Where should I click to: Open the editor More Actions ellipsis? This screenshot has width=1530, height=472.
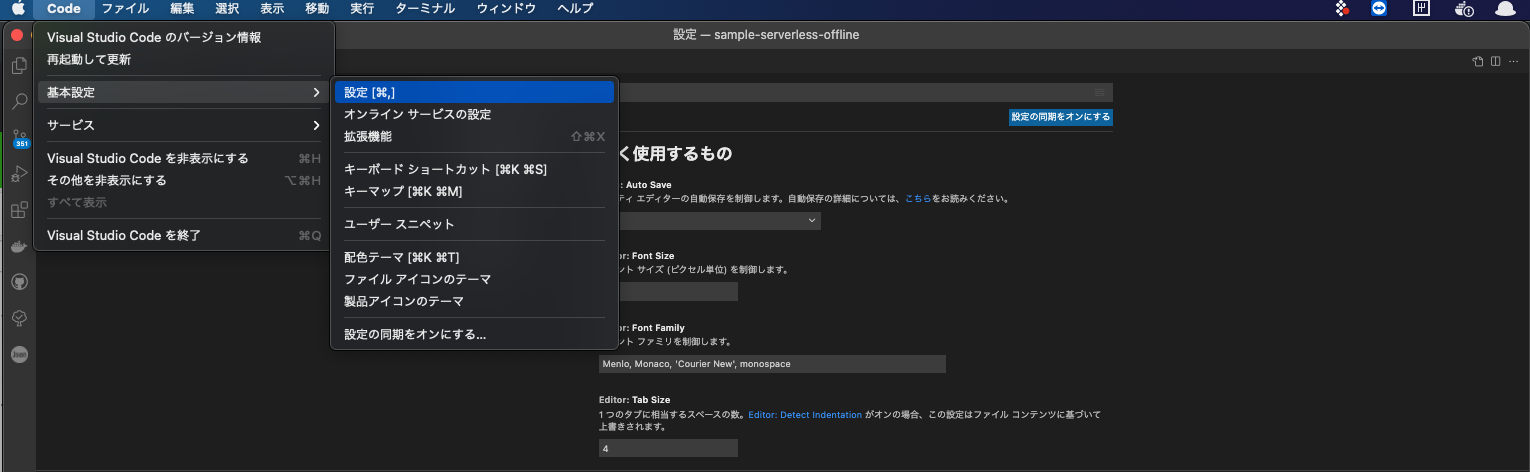pyautogui.click(x=1514, y=61)
